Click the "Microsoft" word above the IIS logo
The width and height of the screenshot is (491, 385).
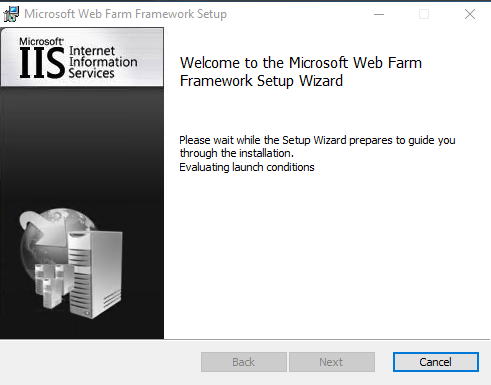(x=41, y=41)
